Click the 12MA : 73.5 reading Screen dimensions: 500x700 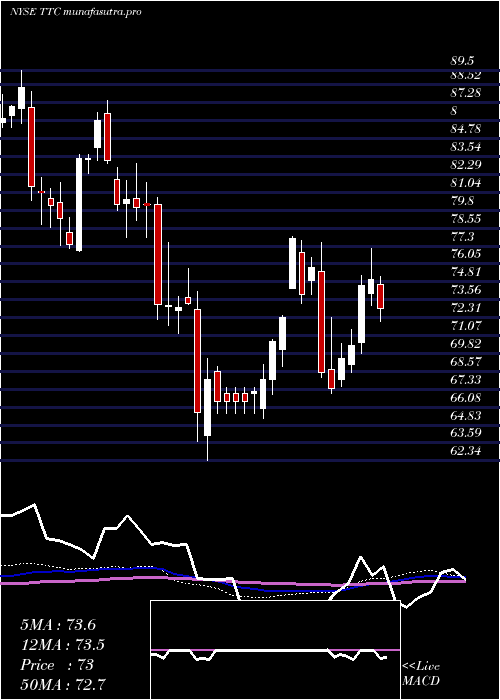point(62,645)
